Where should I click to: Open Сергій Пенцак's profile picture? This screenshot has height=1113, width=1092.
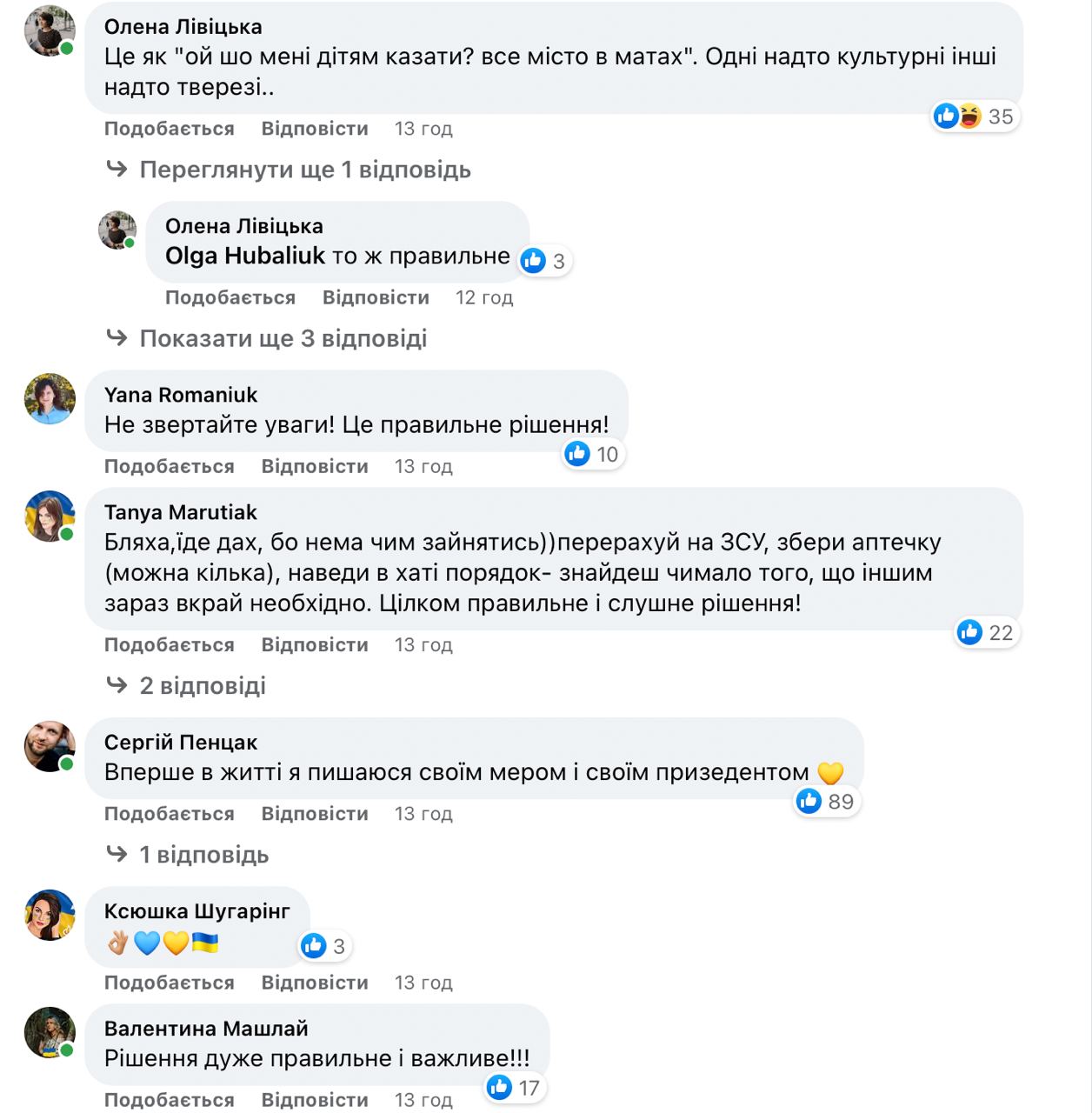(50, 746)
